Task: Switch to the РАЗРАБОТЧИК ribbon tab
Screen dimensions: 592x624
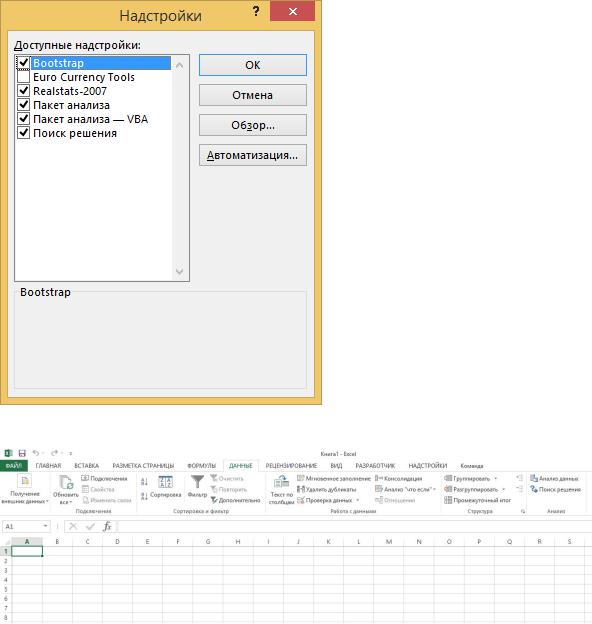Action: [x=375, y=465]
